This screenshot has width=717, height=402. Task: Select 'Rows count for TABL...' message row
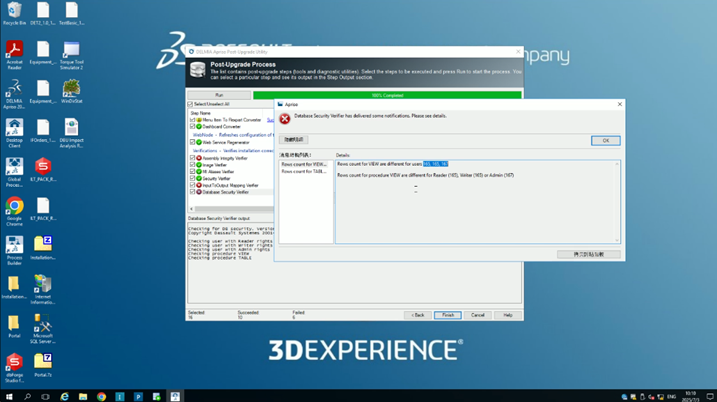pos(305,172)
